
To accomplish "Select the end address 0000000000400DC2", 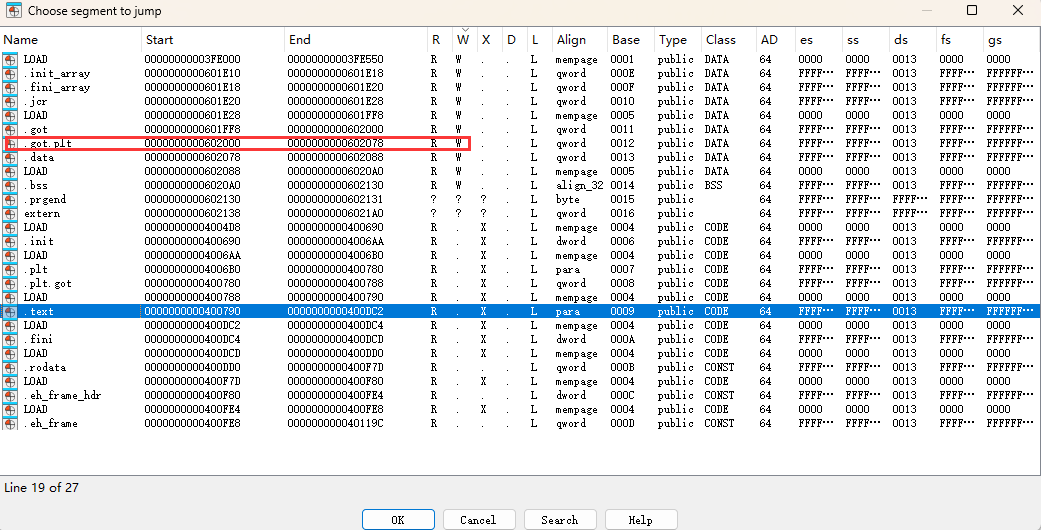I will coord(335,311).
